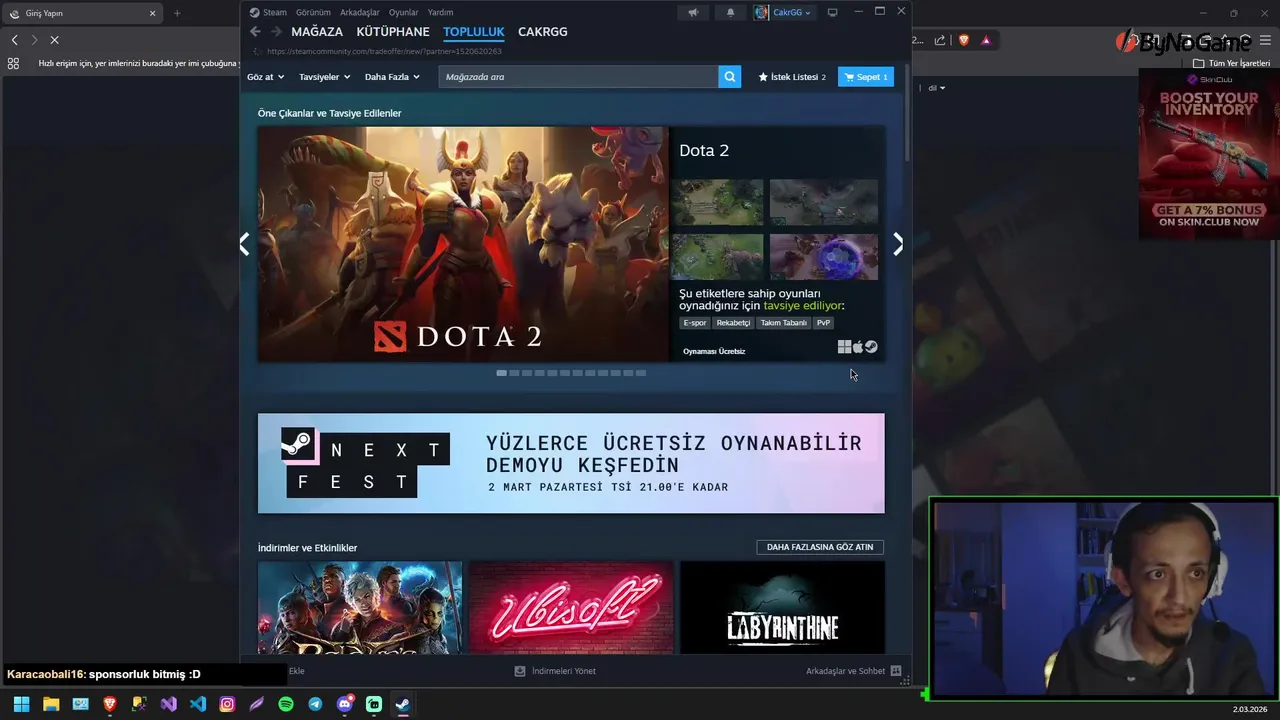Click Arkadaşlar ve Sohbet link
Image resolution: width=1280 pixels, height=720 pixels.
point(845,671)
